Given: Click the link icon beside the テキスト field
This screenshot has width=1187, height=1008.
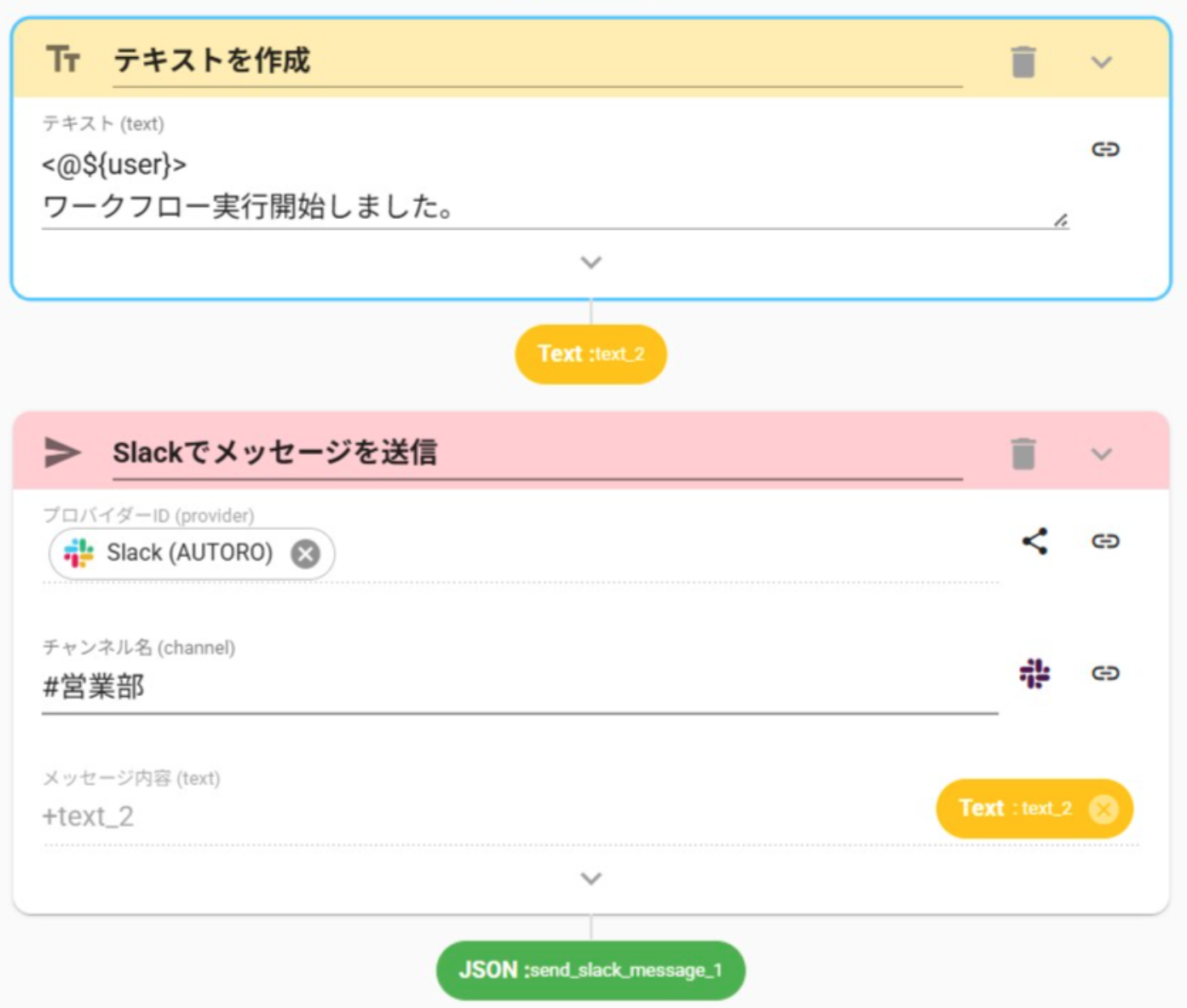Looking at the screenshot, I should pyautogui.click(x=1105, y=150).
